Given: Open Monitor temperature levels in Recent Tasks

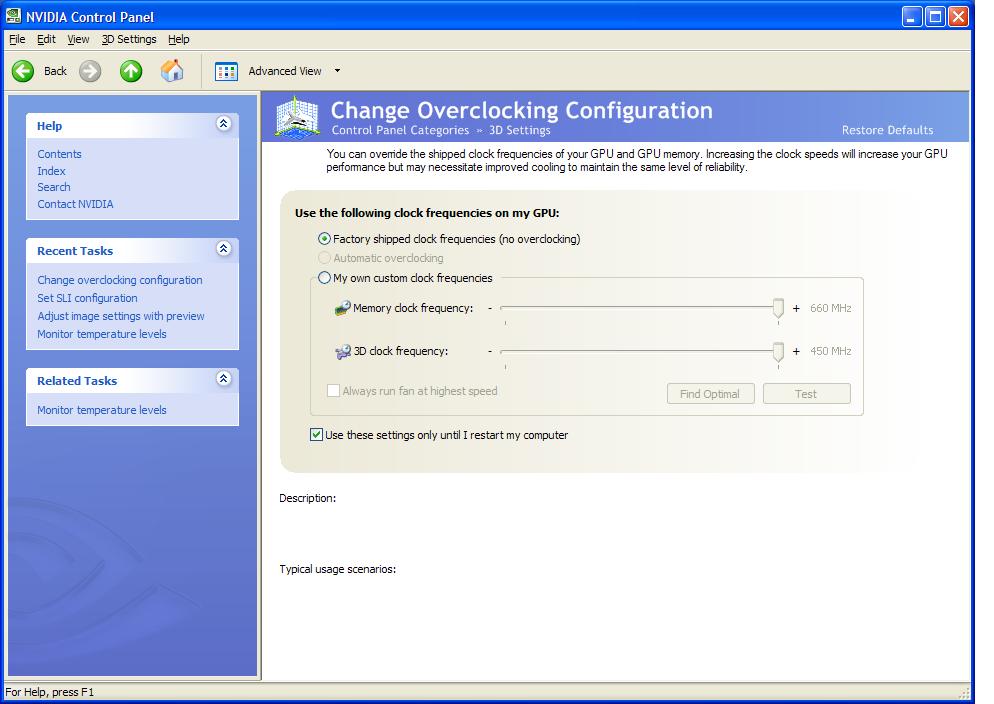Looking at the screenshot, I should (x=101, y=334).
